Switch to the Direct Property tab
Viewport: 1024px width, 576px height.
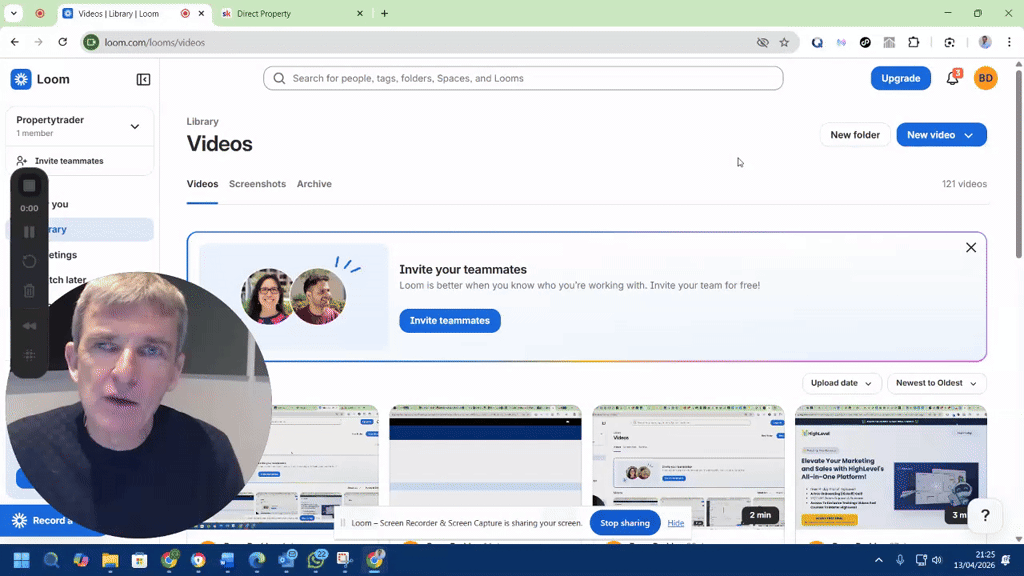click(290, 13)
